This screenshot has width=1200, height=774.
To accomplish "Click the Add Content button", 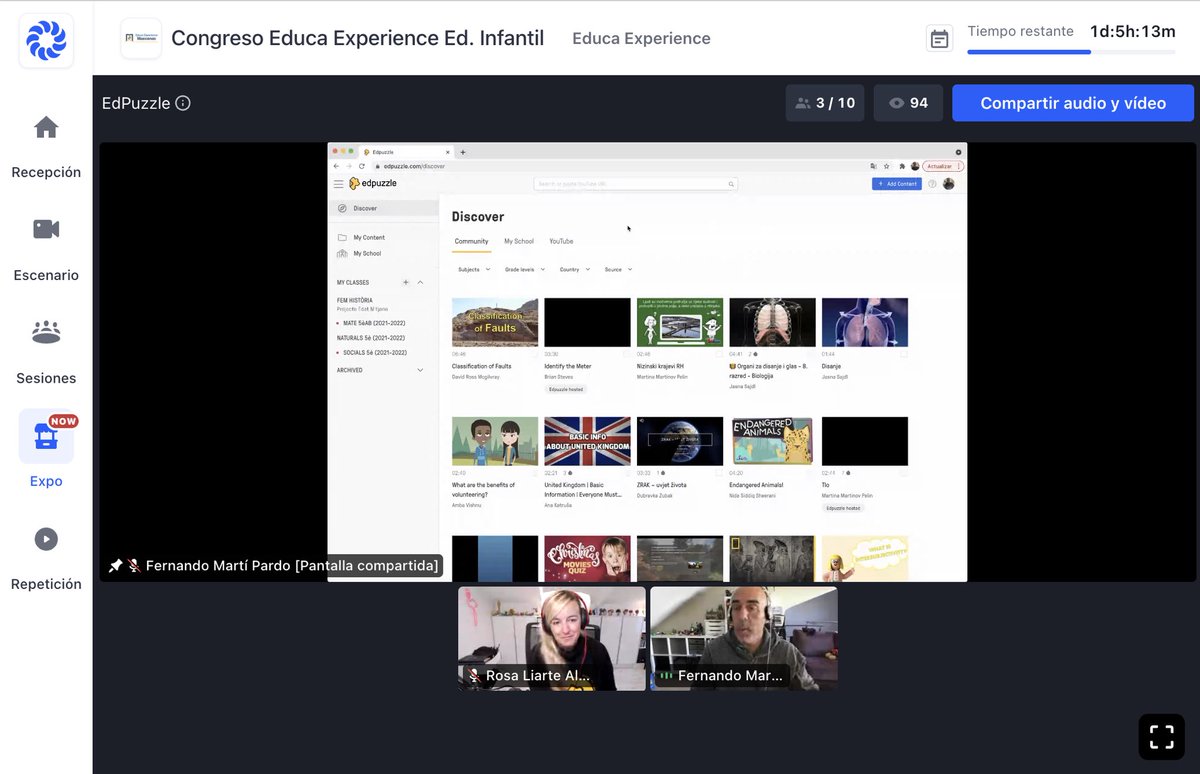I will click(x=896, y=184).
